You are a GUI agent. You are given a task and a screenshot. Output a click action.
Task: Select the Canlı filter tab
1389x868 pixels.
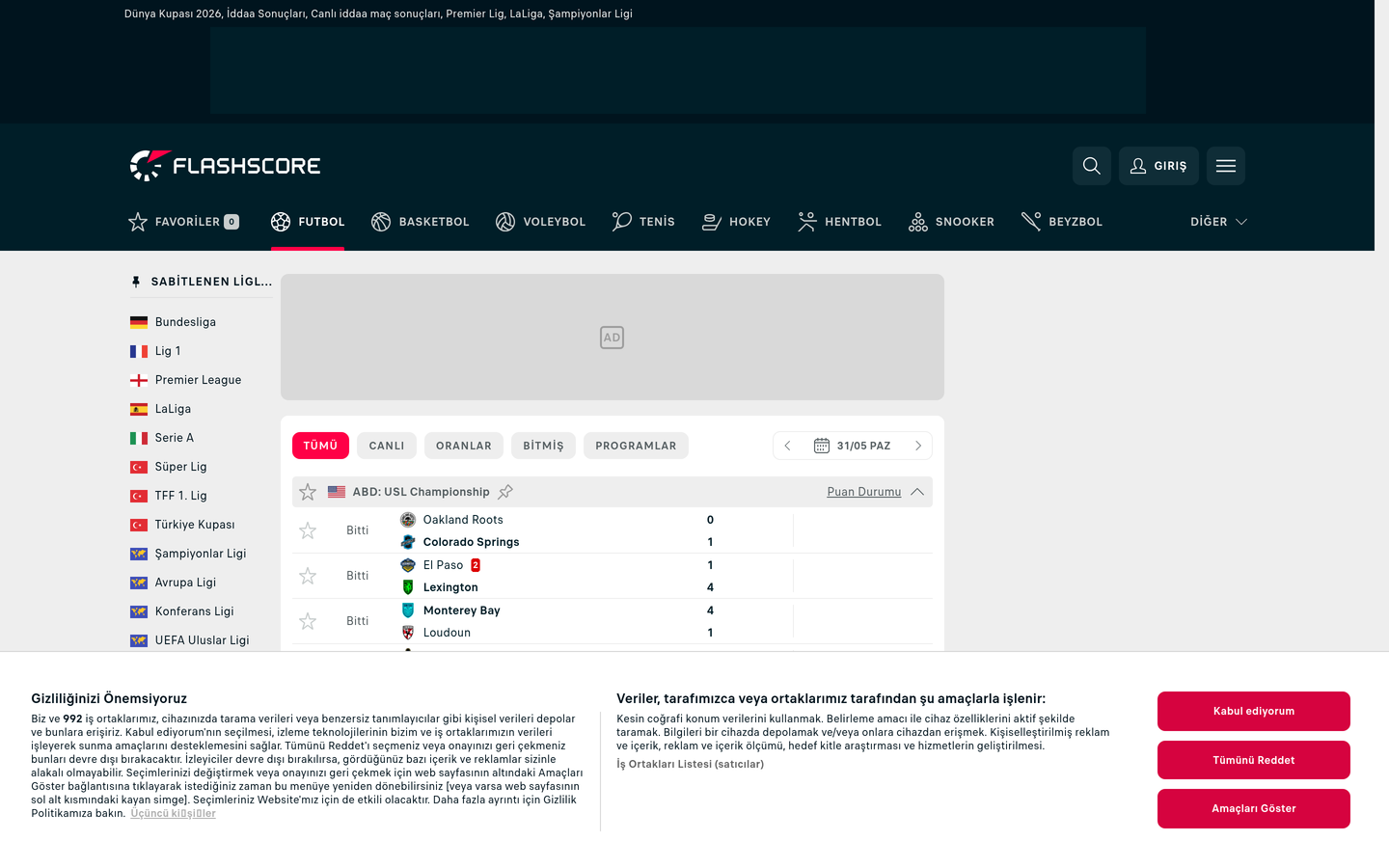click(x=387, y=446)
